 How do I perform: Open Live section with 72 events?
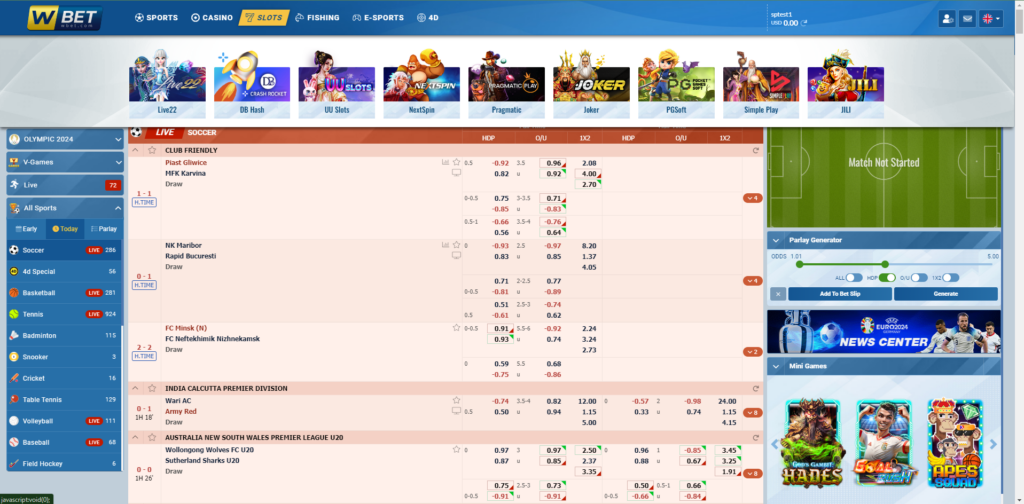pyautogui.click(x=65, y=185)
